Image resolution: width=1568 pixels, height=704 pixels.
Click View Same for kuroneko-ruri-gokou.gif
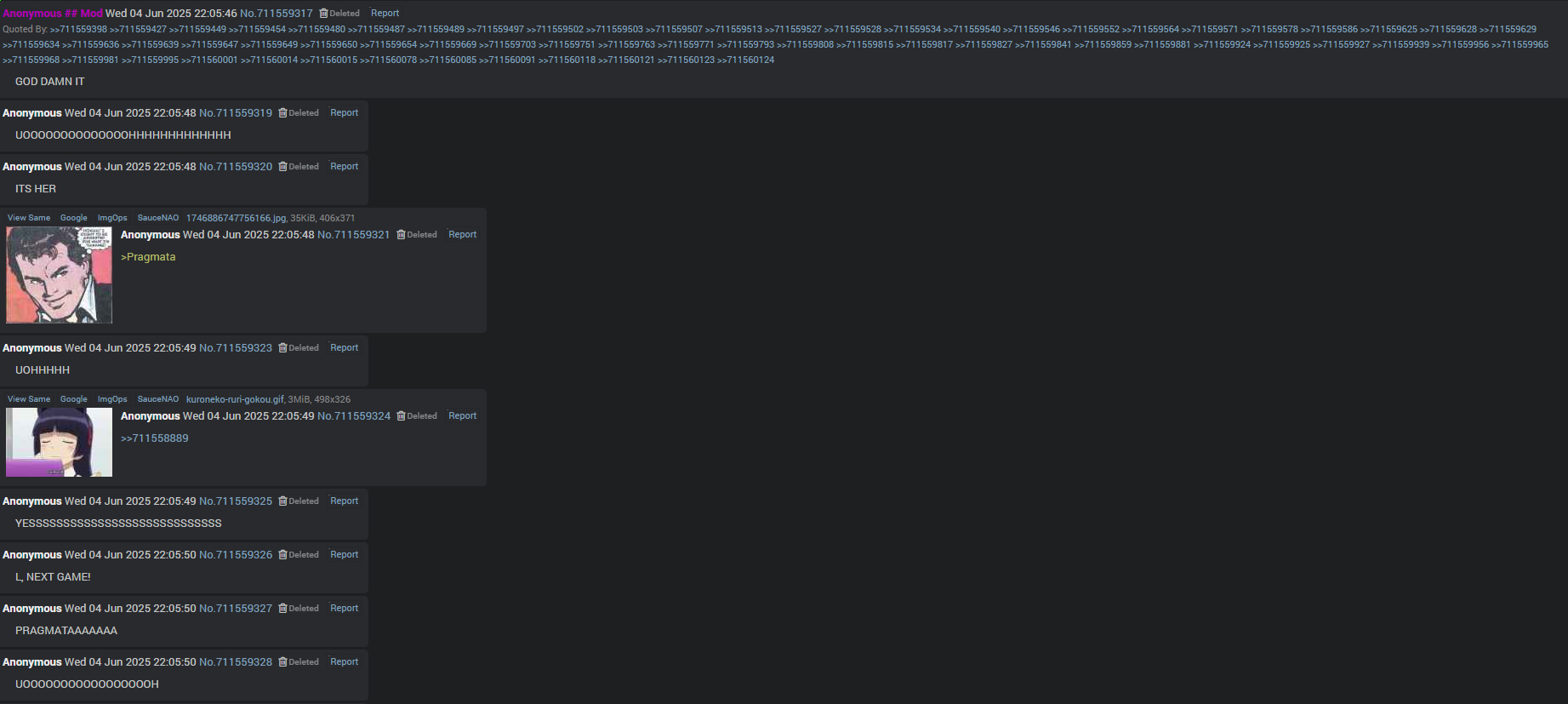click(x=29, y=399)
